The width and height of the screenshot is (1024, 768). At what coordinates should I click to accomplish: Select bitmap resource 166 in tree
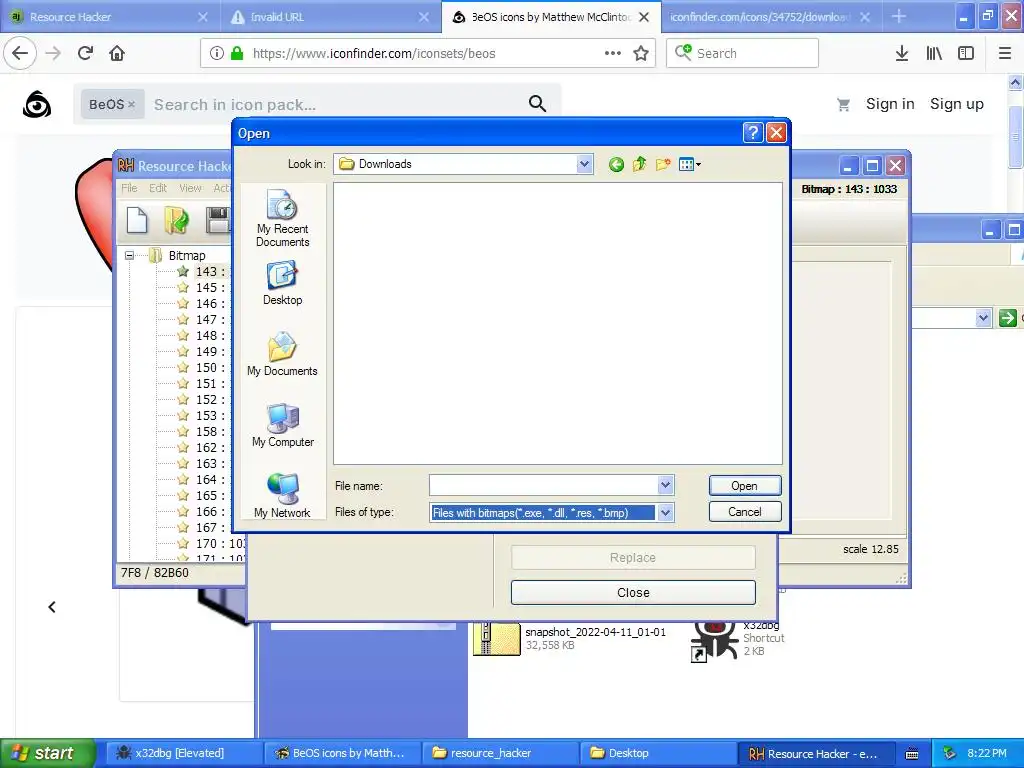pos(204,511)
